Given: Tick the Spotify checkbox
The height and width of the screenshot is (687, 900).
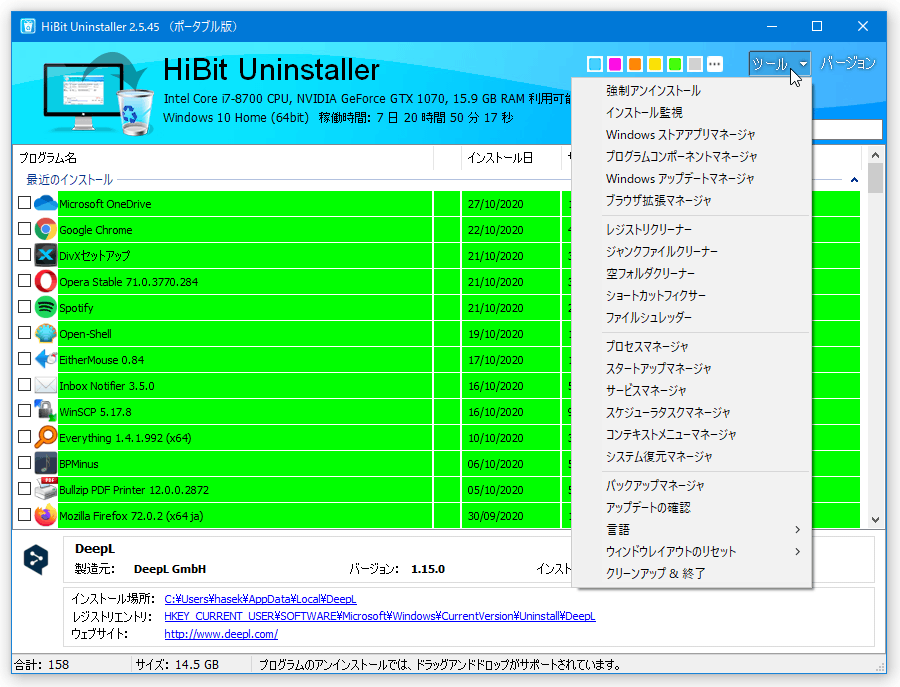Looking at the screenshot, I should pyautogui.click(x=24, y=306).
